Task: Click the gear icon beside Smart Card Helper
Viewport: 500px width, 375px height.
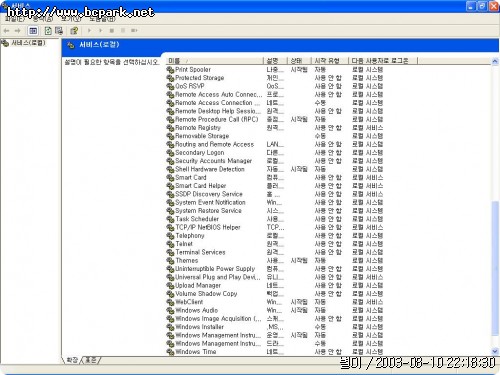Action: tap(170, 186)
